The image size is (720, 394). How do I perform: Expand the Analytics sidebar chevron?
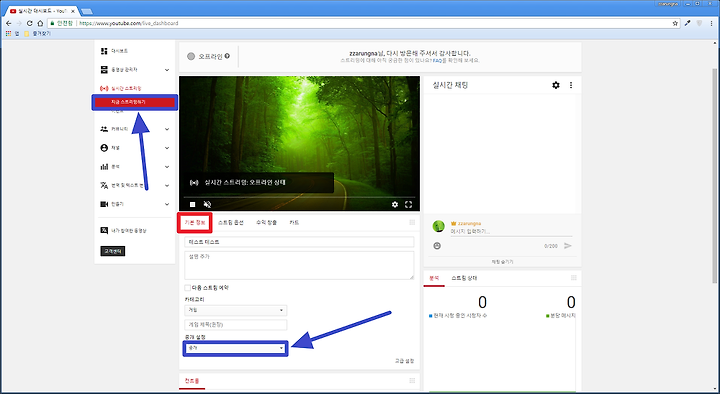coord(167,167)
